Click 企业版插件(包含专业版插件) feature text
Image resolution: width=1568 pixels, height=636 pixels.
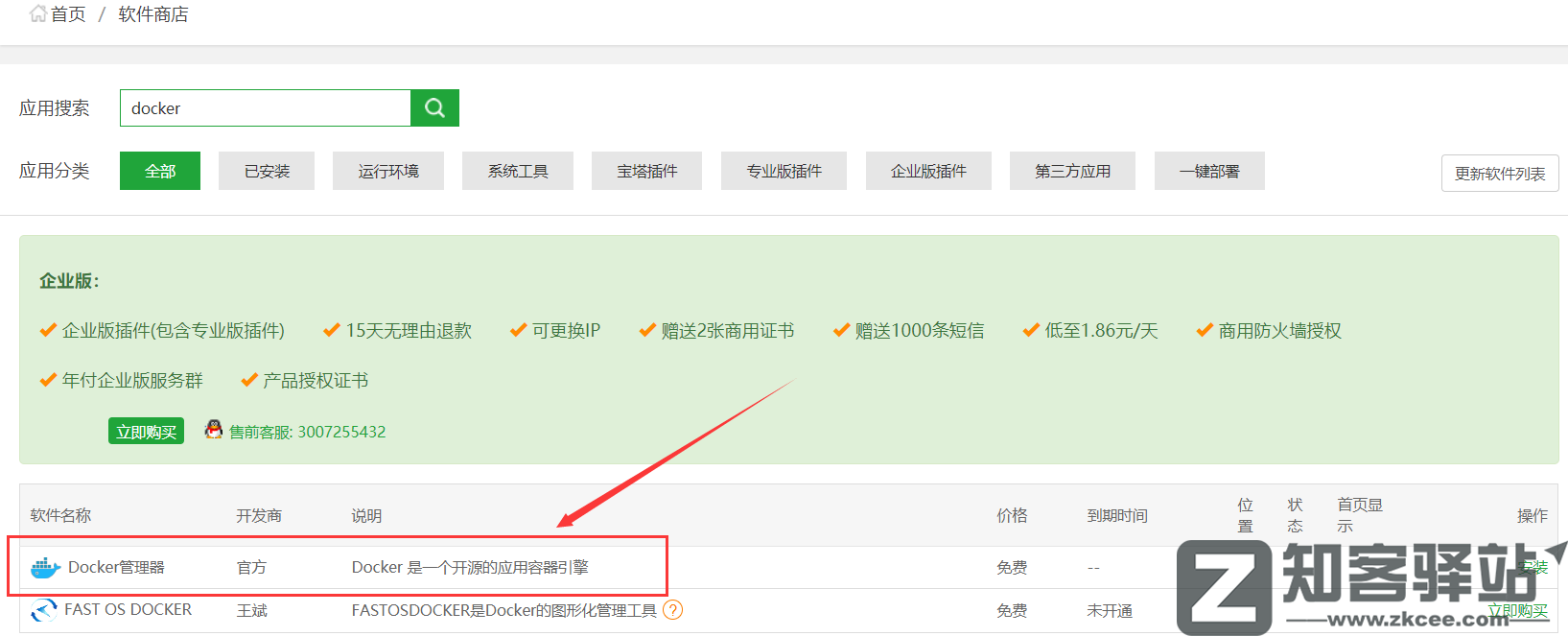174,331
